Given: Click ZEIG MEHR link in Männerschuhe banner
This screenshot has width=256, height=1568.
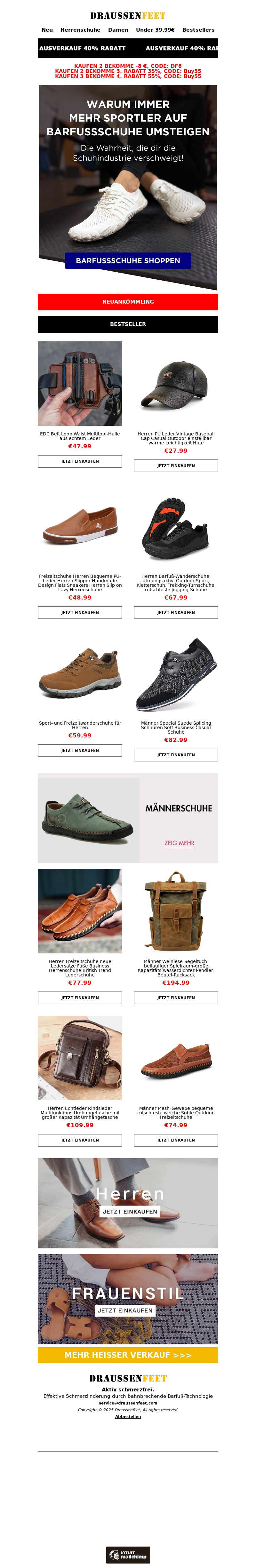Looking at the screenshot, I should [x=179, y=843].
